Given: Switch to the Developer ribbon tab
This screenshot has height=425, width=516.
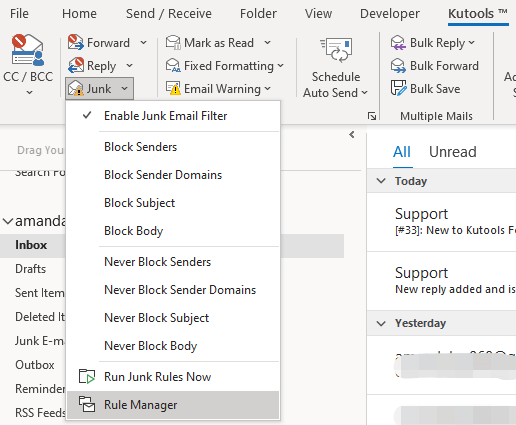Looking at the screenshot, I should (390, 14).
